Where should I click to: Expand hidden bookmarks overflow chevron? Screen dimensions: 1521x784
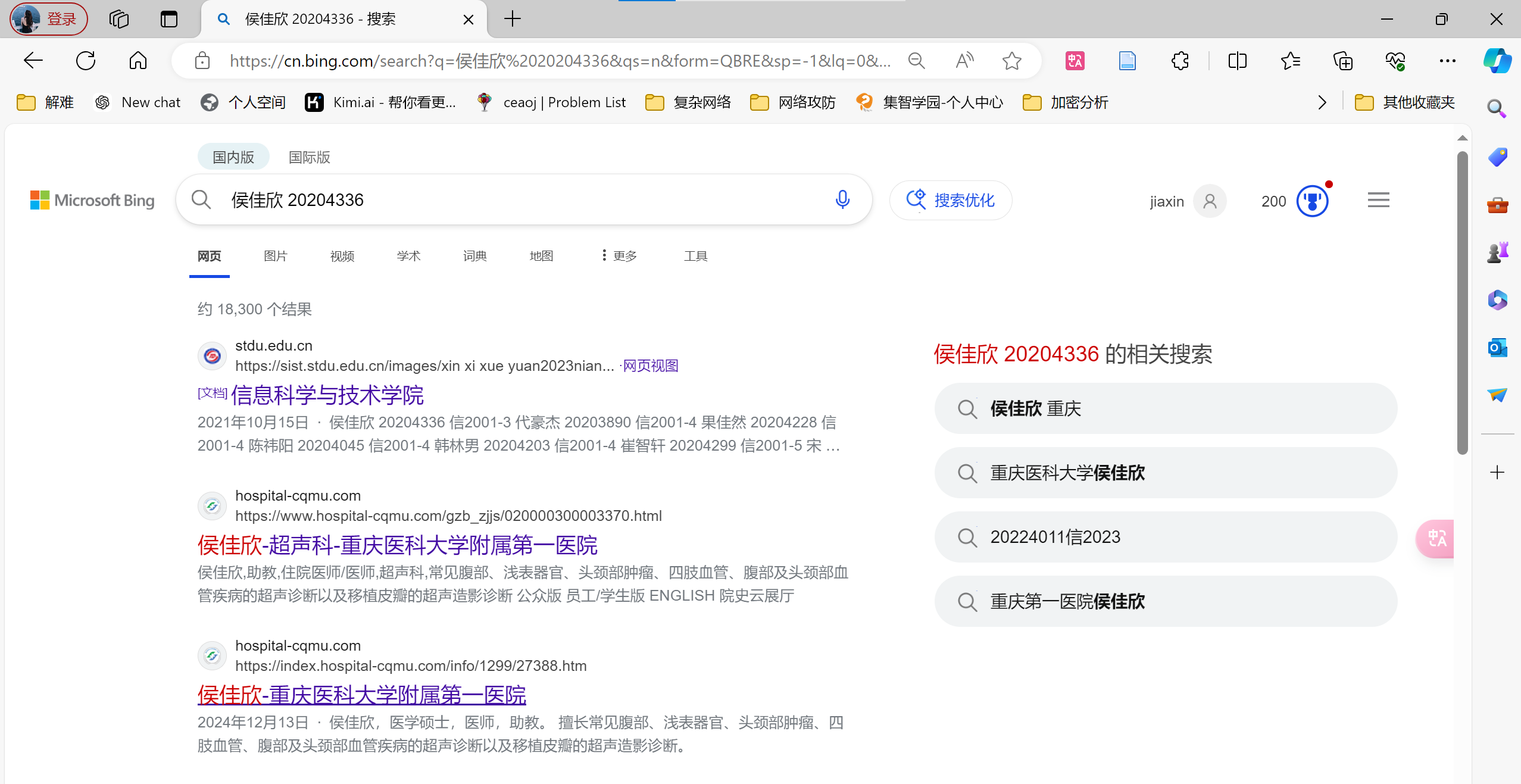[1322, 102]
